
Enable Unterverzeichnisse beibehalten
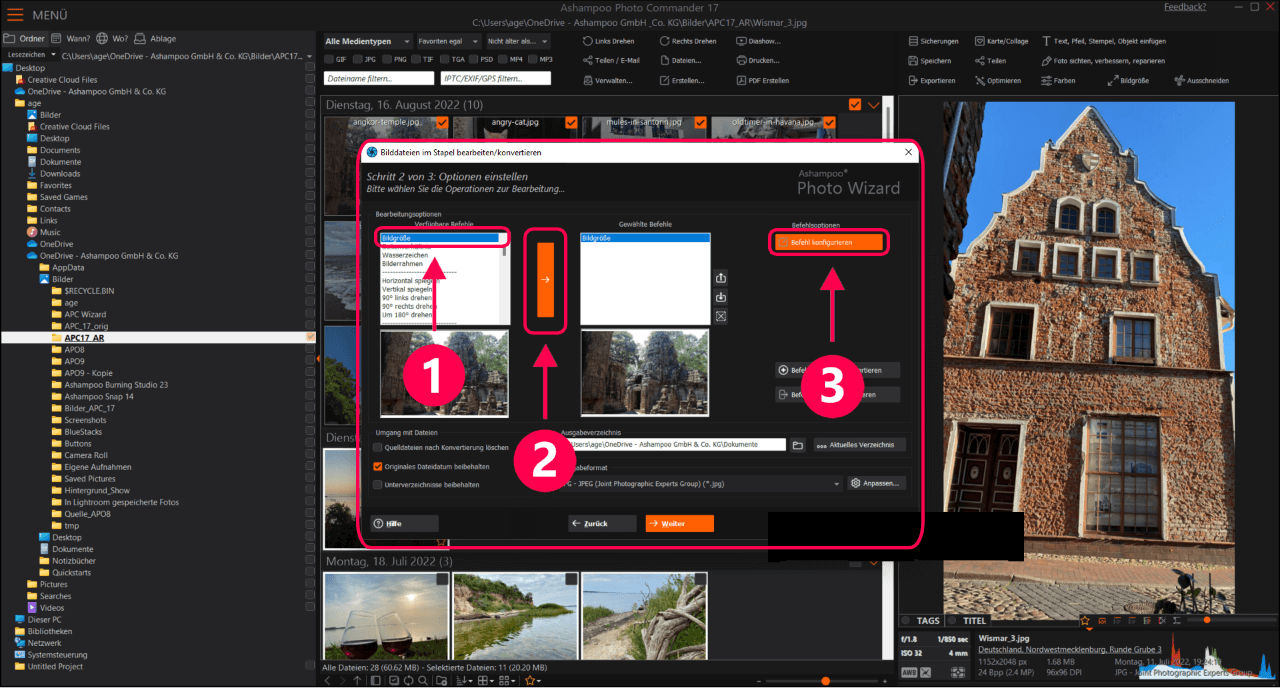[377, 484]
